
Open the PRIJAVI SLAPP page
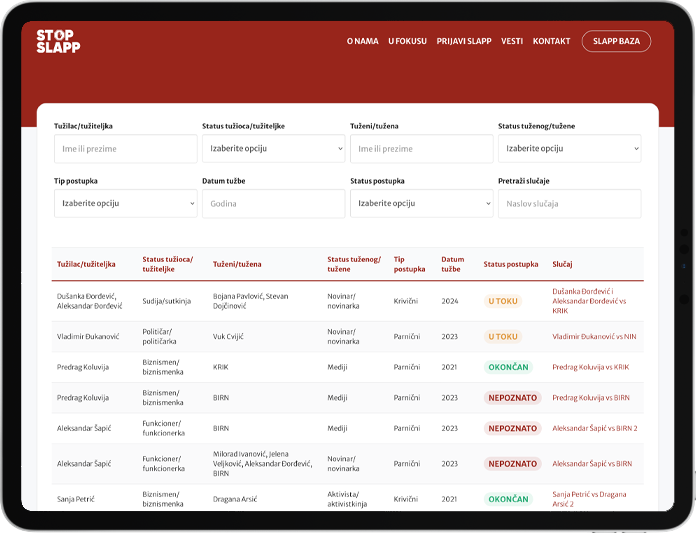(464, 41)
